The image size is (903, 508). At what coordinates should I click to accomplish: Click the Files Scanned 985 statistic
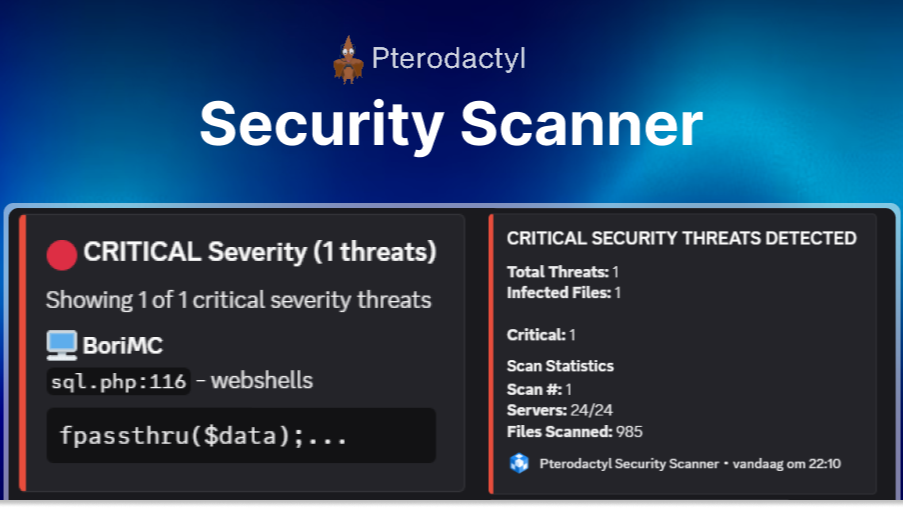click(574, 432)
